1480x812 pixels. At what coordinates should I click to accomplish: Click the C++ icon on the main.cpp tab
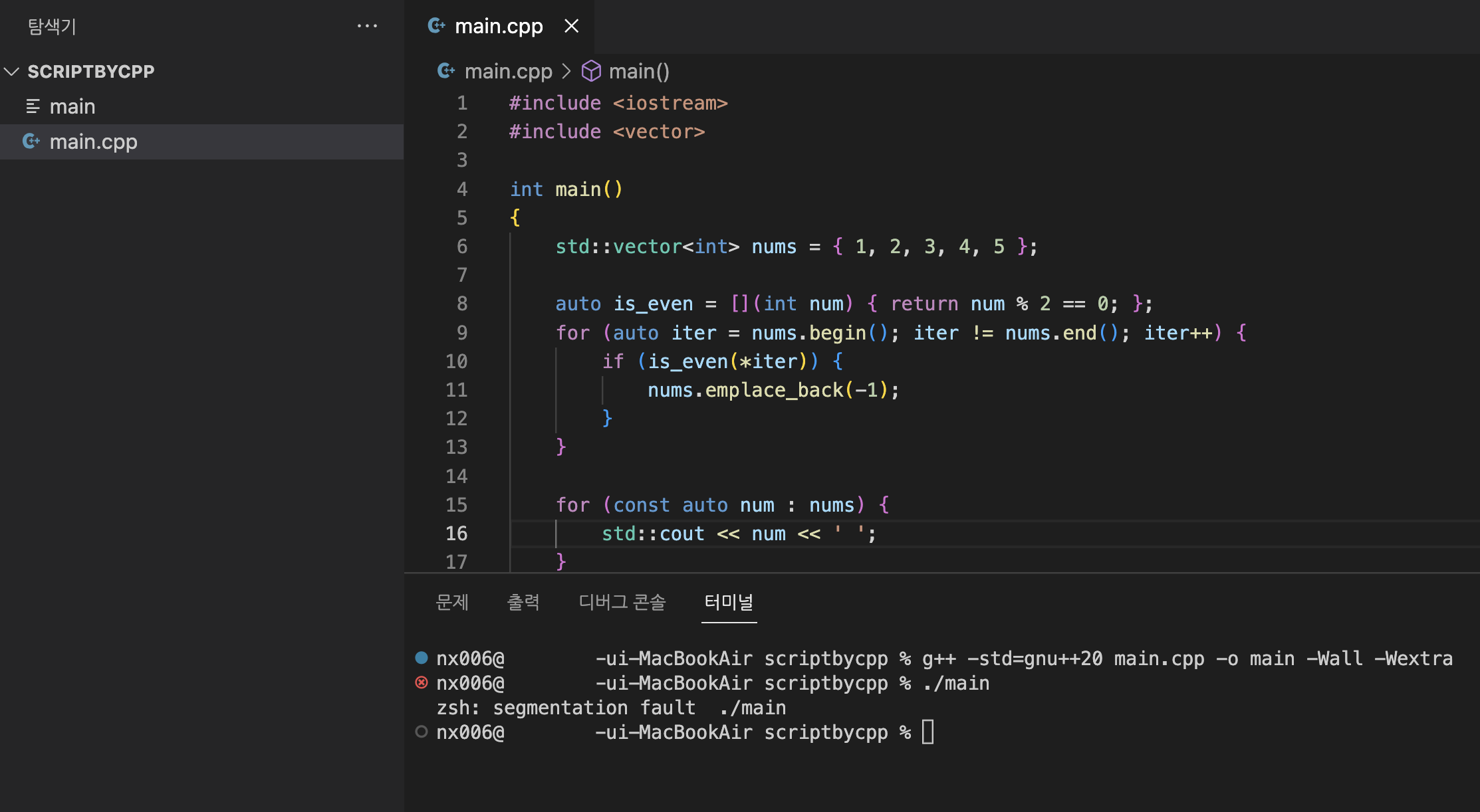click(x=436, y=26)
